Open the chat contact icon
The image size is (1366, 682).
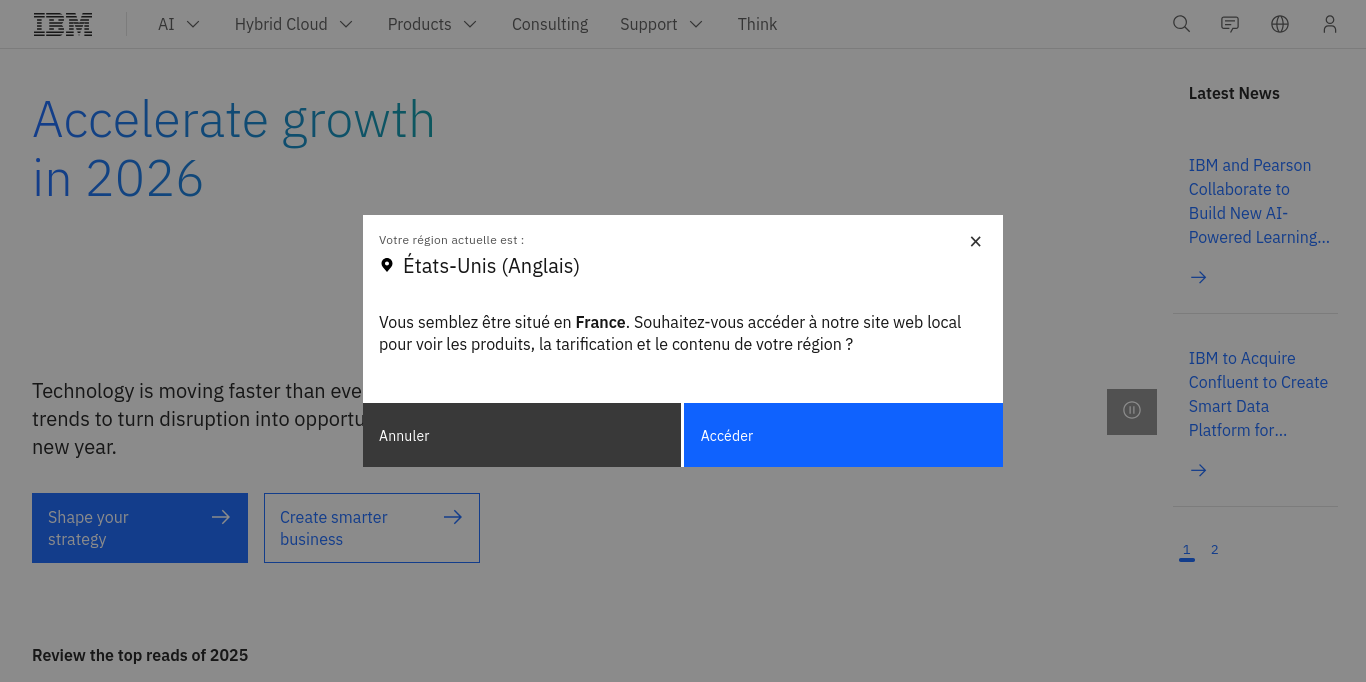[x=1230, y=24]
